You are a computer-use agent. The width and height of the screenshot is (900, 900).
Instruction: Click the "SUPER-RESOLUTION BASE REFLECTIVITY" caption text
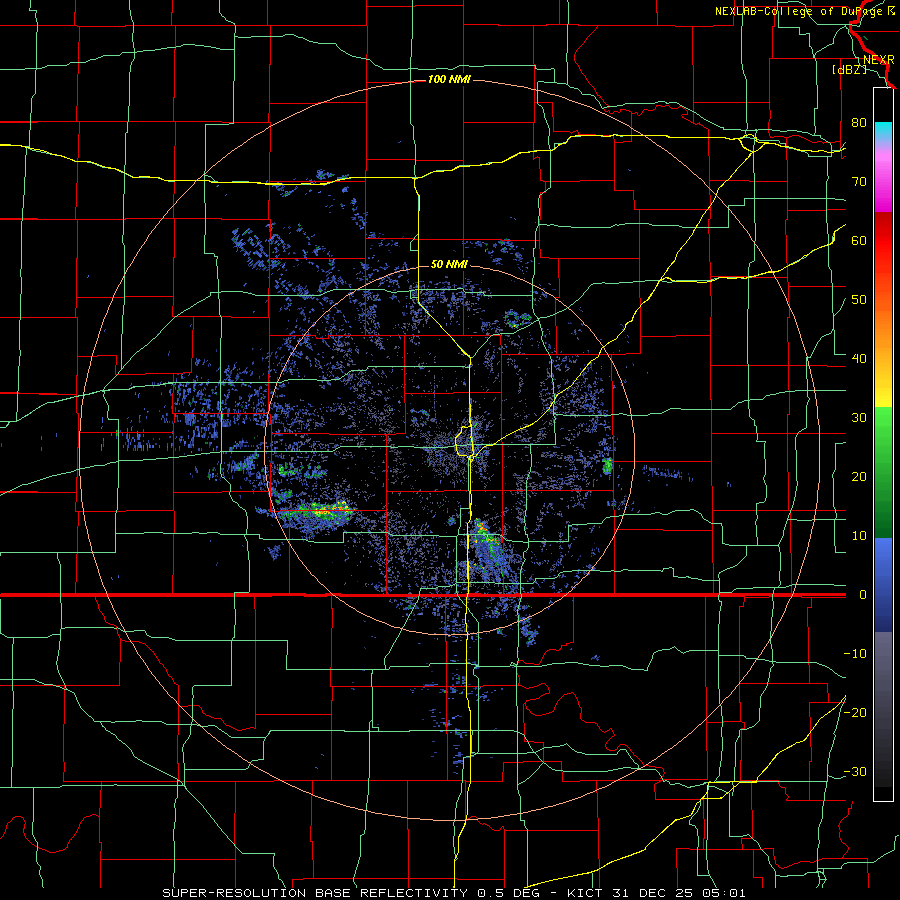[x=315, y=893]
